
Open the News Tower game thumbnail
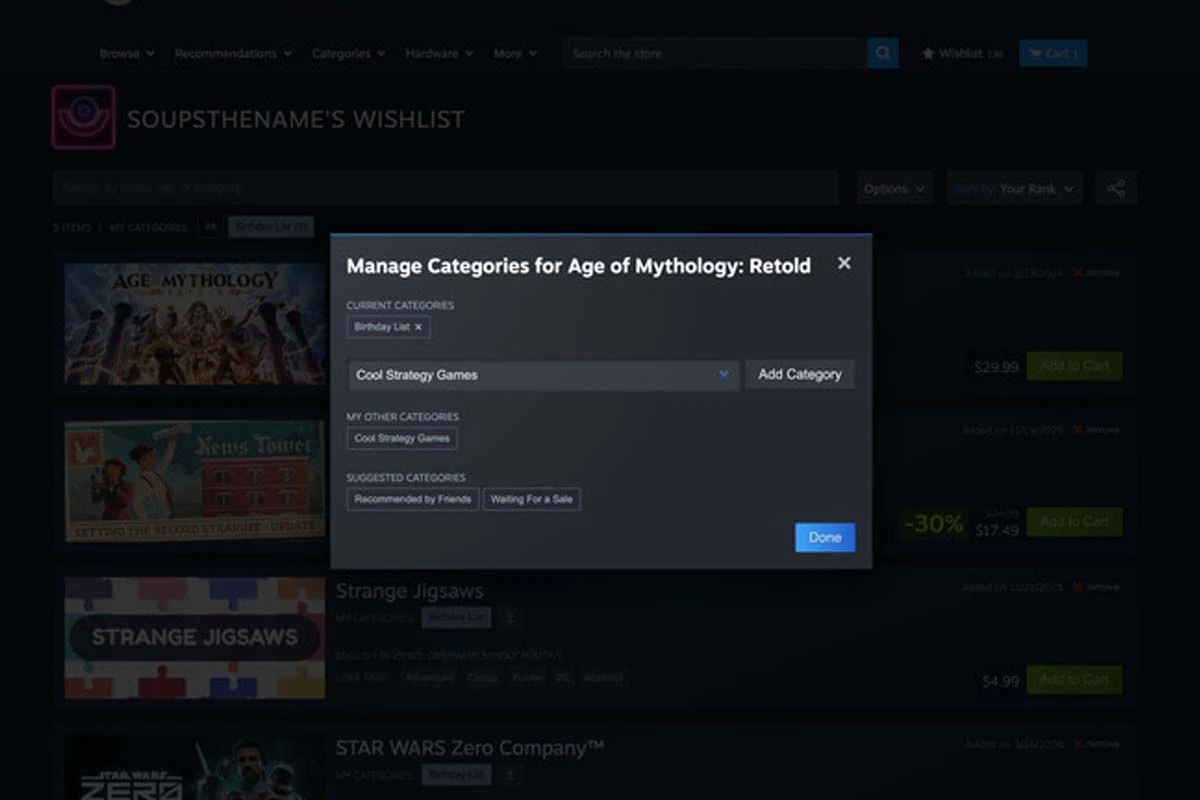pos(195,481)
